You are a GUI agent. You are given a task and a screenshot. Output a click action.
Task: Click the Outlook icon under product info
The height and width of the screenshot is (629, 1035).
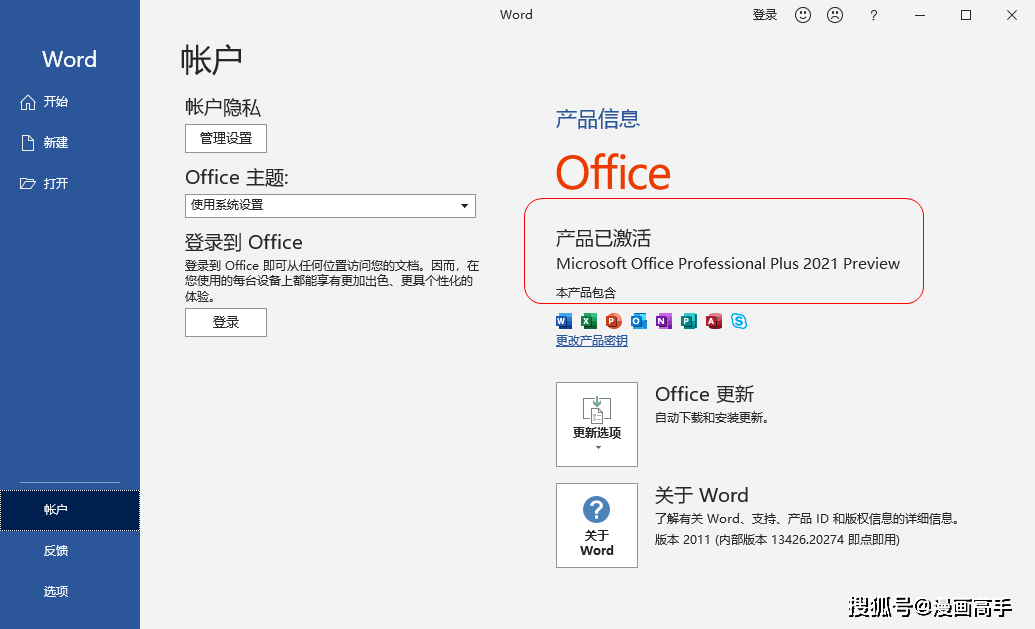638,321
